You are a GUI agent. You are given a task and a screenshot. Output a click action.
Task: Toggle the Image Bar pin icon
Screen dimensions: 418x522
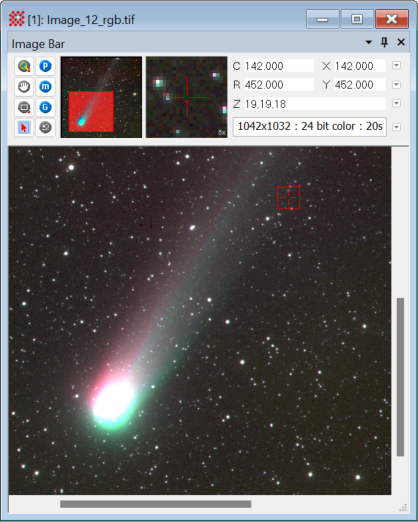click(384, 42)
